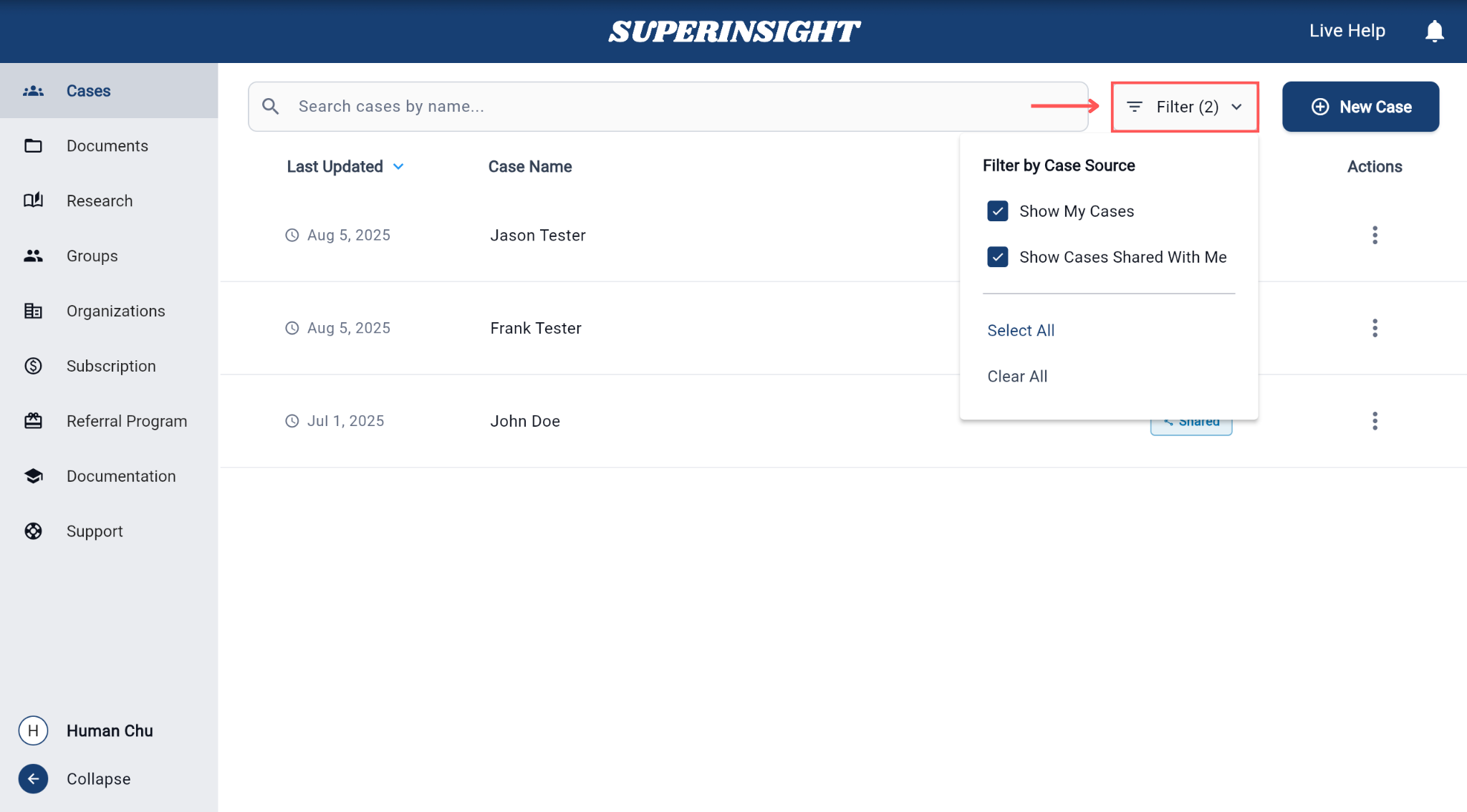Toggle the Last Updated sort arrow
This screenshot has width=1467, height=812.
pos(398,167)
